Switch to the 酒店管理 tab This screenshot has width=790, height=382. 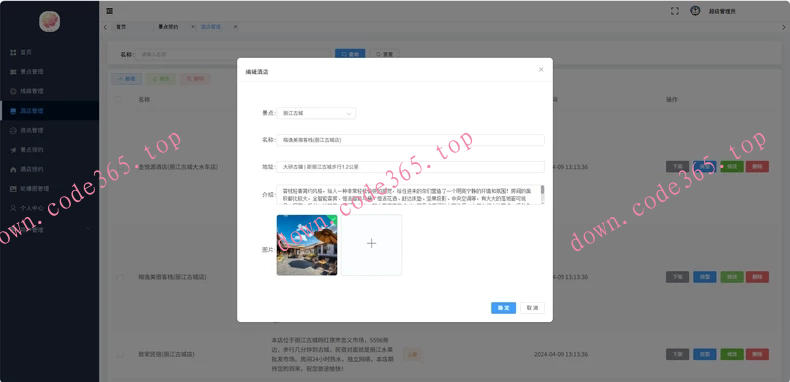click(x=211, y=27)
